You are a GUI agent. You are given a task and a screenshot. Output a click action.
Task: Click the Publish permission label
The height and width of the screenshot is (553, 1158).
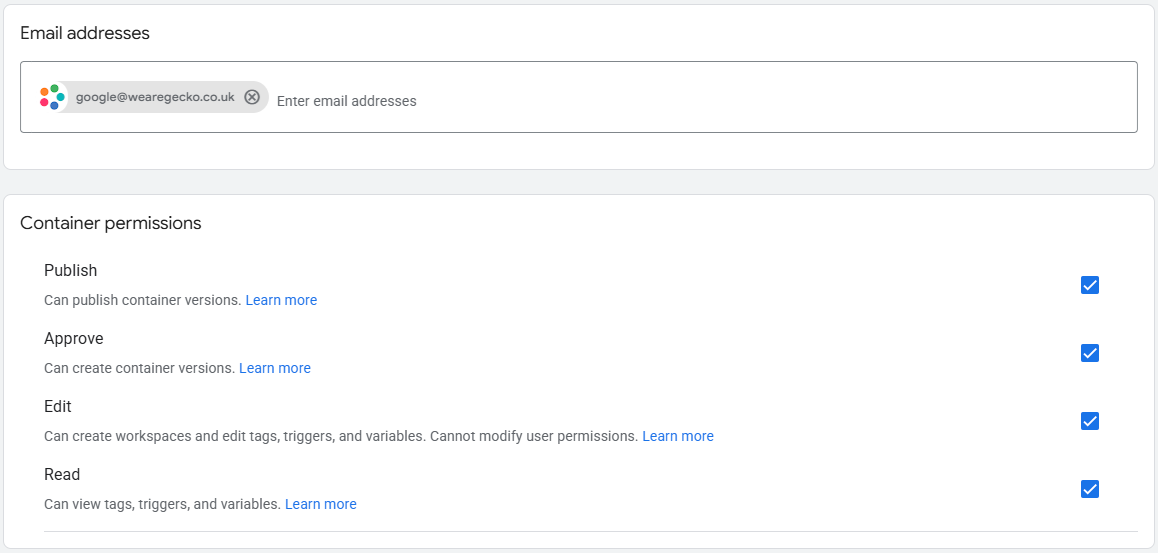point(71,270)
